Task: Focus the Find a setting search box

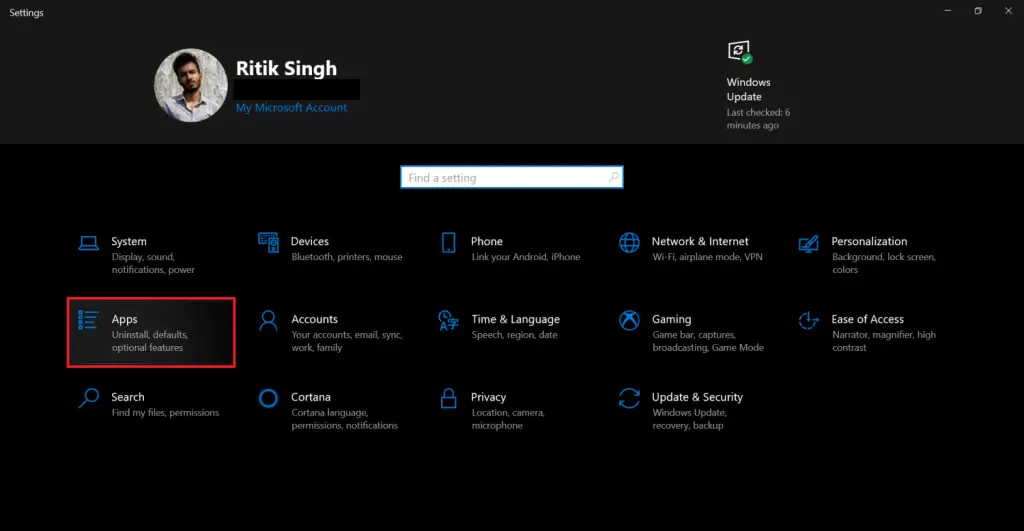Action: (x=511, y=177)
